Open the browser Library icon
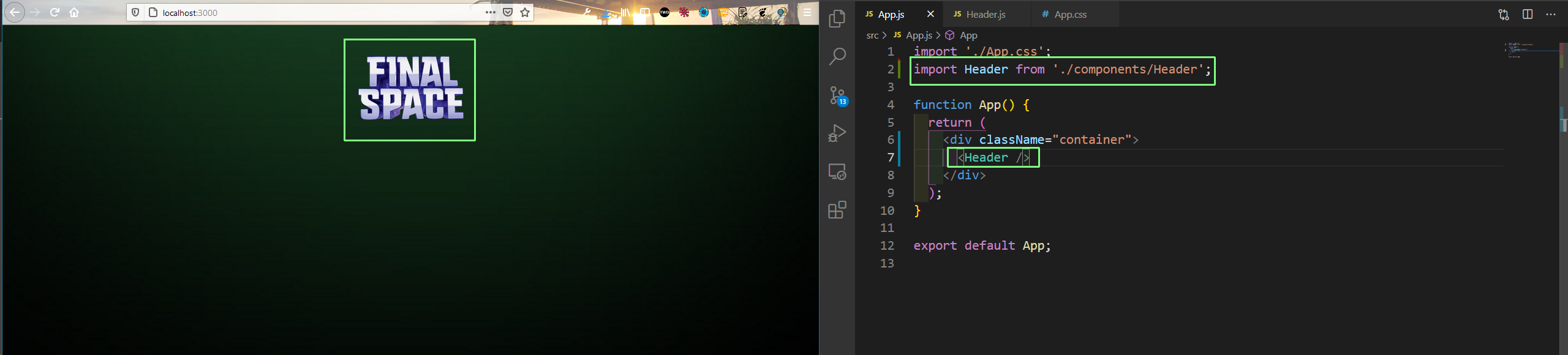This screenshot has height=355, width=1568. 625,12
